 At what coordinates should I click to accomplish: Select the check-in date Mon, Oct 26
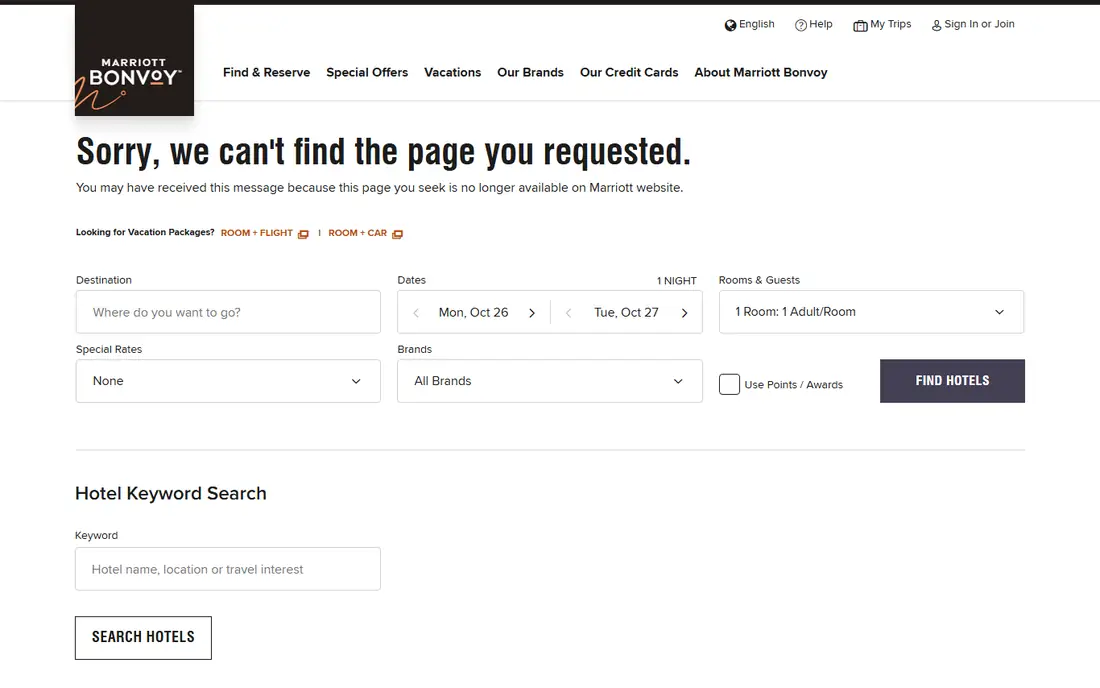pos(474,313)
